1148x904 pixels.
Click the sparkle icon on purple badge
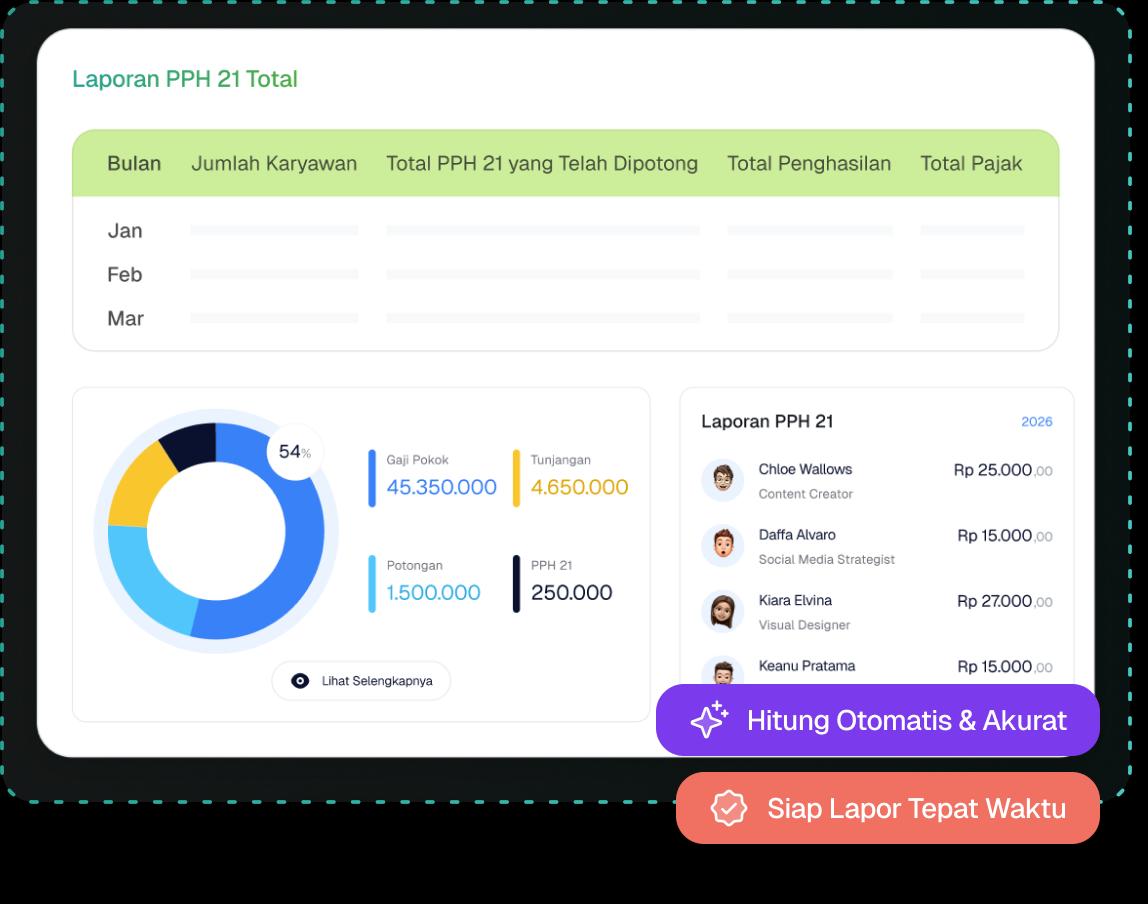pyautogui.click(x=709, y=720)
